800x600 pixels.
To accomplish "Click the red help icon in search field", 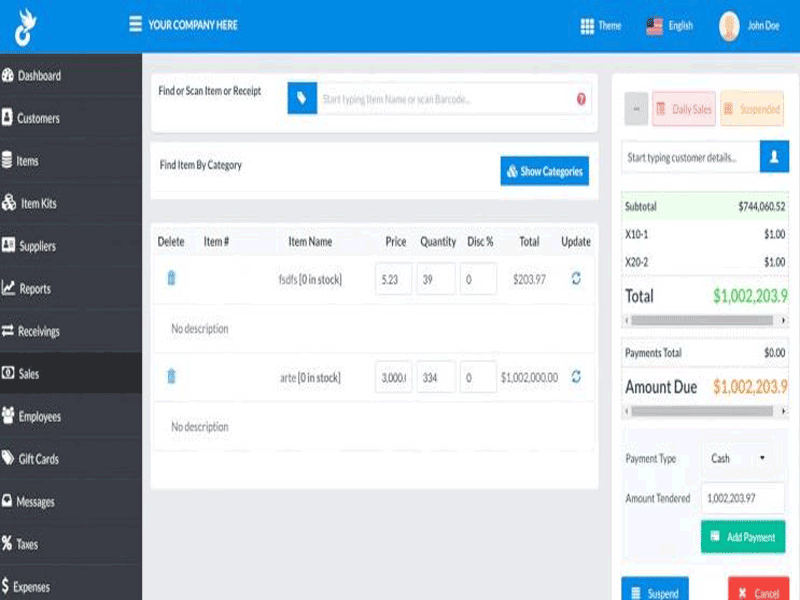I will 581,99.
